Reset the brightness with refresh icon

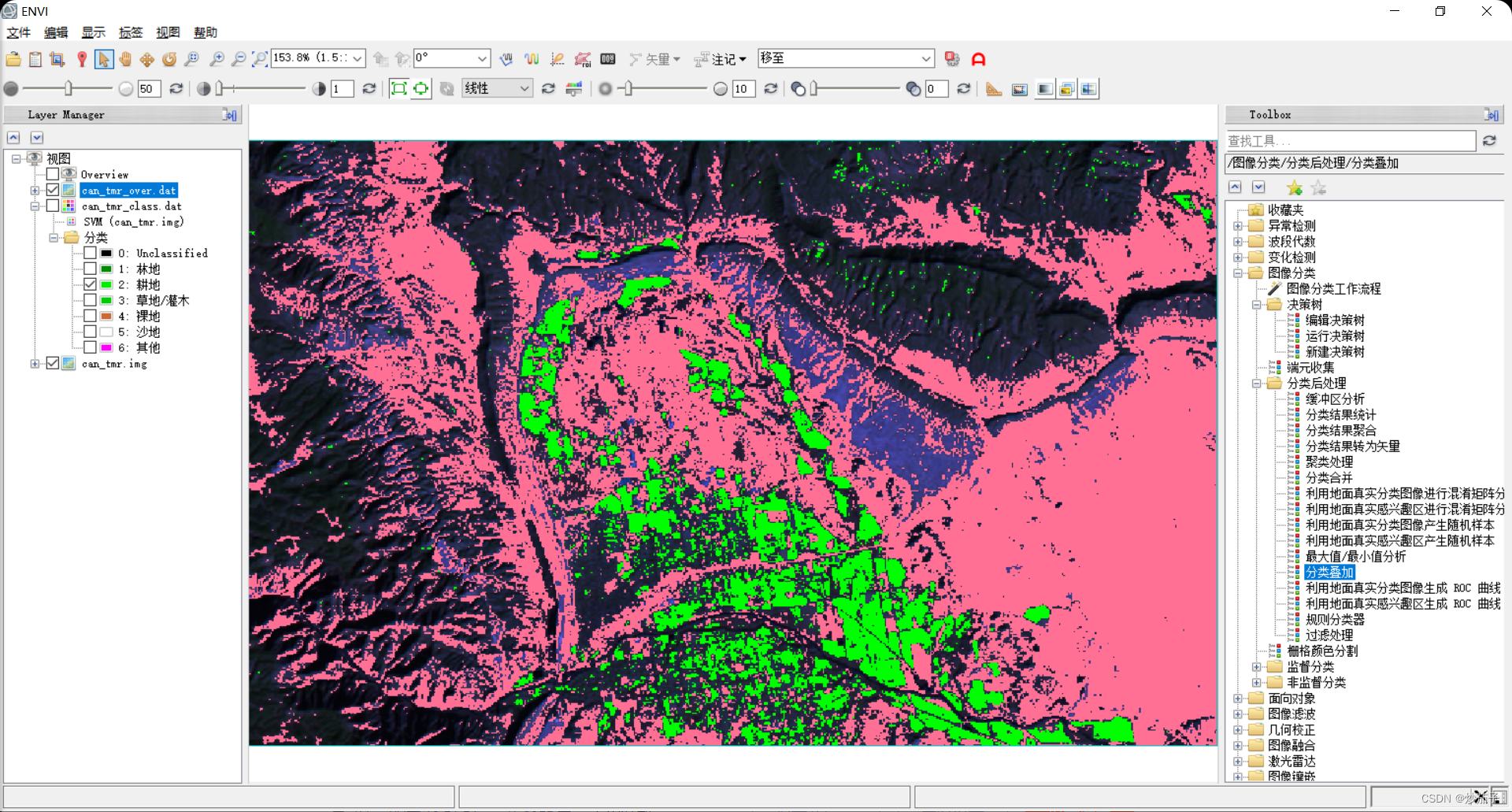point(176,89)
